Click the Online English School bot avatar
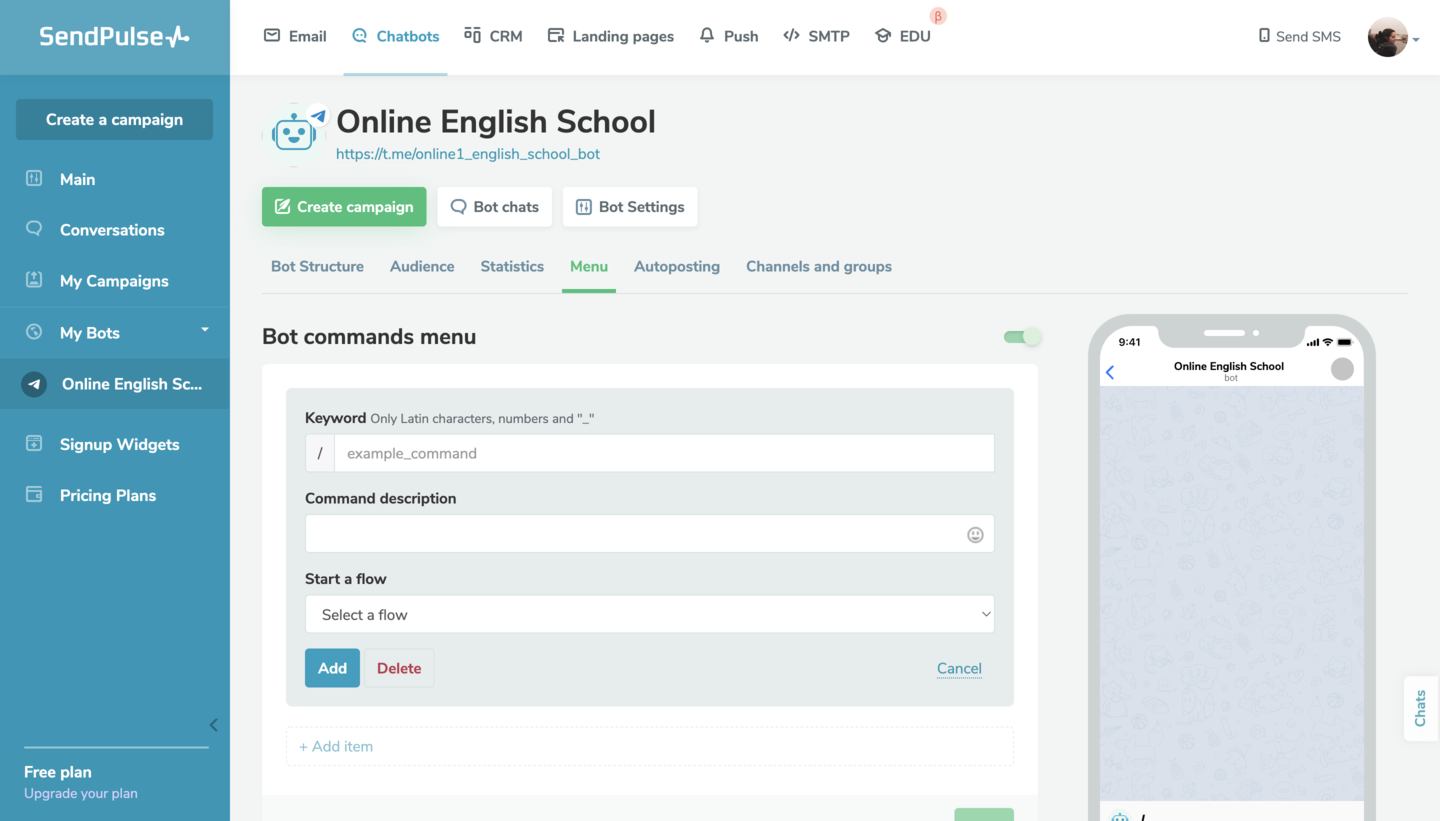Screen dimensions: 1440x821 tap(295, 133)
